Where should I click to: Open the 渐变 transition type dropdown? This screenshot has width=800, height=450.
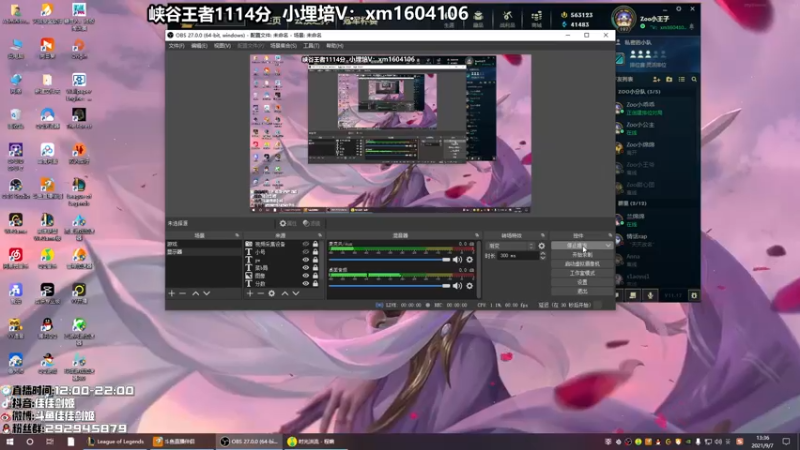pos(510,246)
